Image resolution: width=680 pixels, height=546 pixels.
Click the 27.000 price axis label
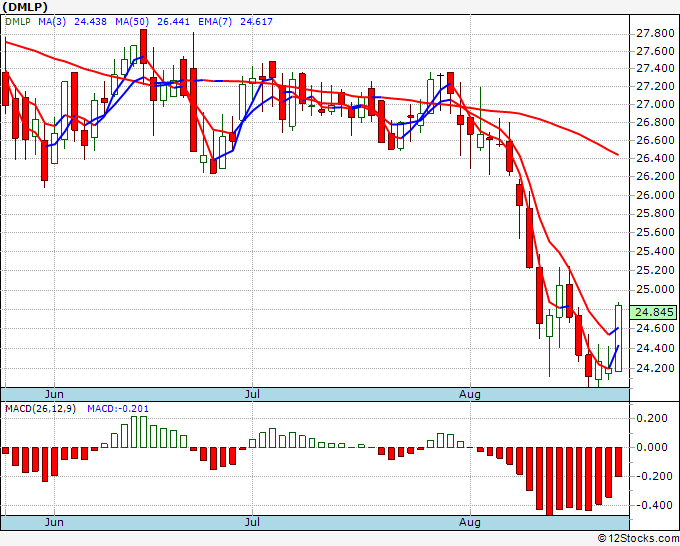655,104
